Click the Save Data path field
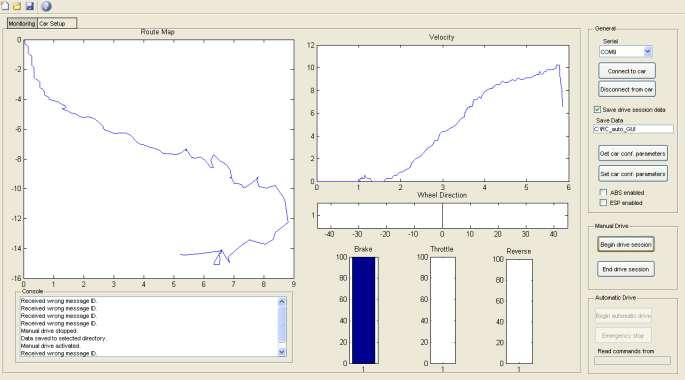The image size is (685, 380). coord(633,129)
